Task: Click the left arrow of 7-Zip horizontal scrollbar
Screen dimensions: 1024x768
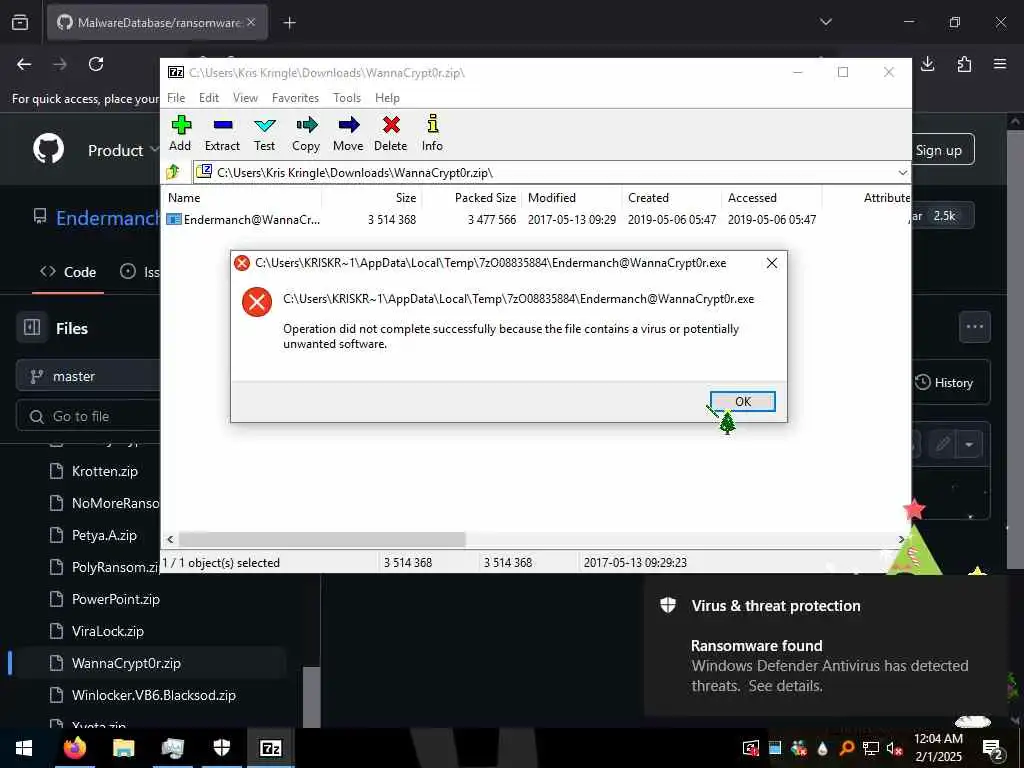Action: tap(170, 539)
